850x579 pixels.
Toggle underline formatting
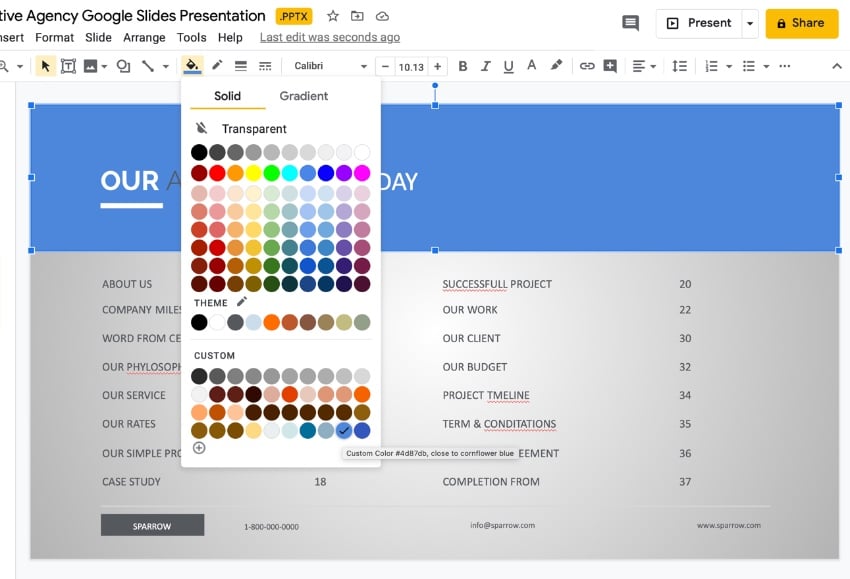[x=509, y=66]
